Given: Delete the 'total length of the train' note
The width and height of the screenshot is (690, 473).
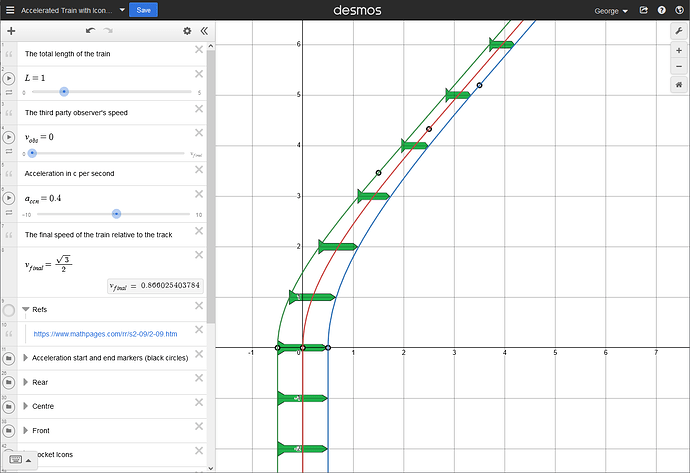Looking at the screenshot, I should coord(199,49).
